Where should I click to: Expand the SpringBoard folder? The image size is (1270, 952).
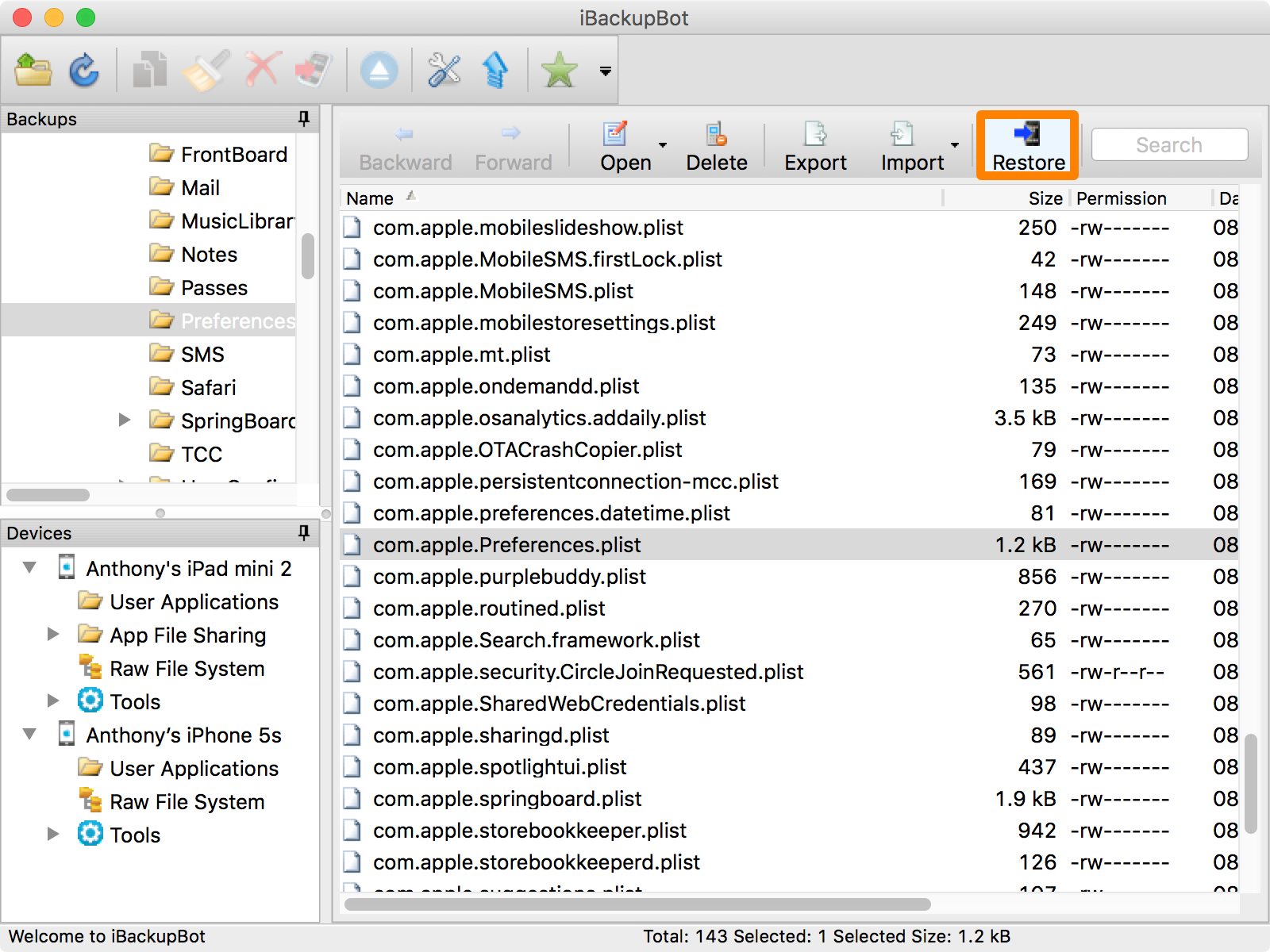[124, 420]
